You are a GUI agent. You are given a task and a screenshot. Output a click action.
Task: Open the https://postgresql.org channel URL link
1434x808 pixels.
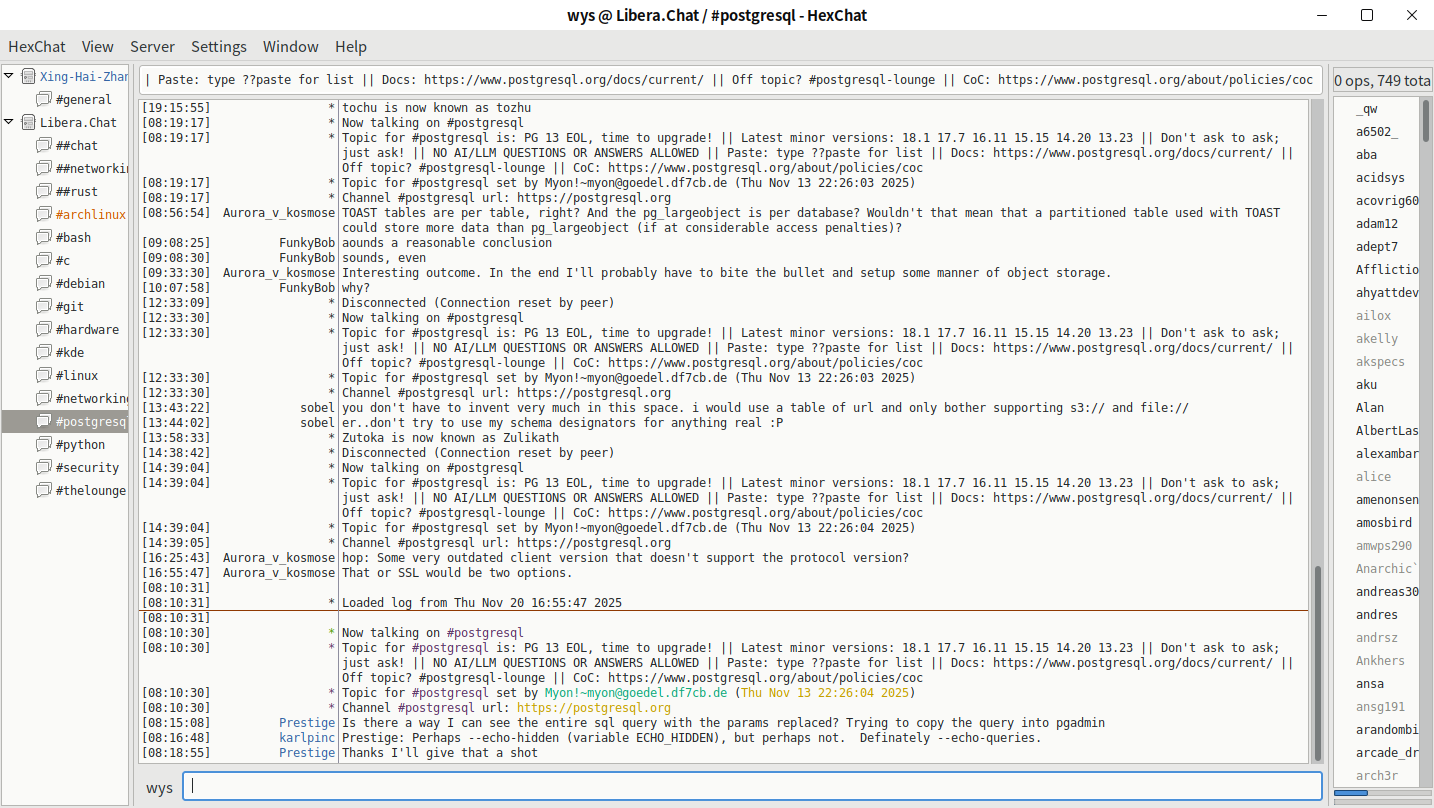tap(593, 708)
